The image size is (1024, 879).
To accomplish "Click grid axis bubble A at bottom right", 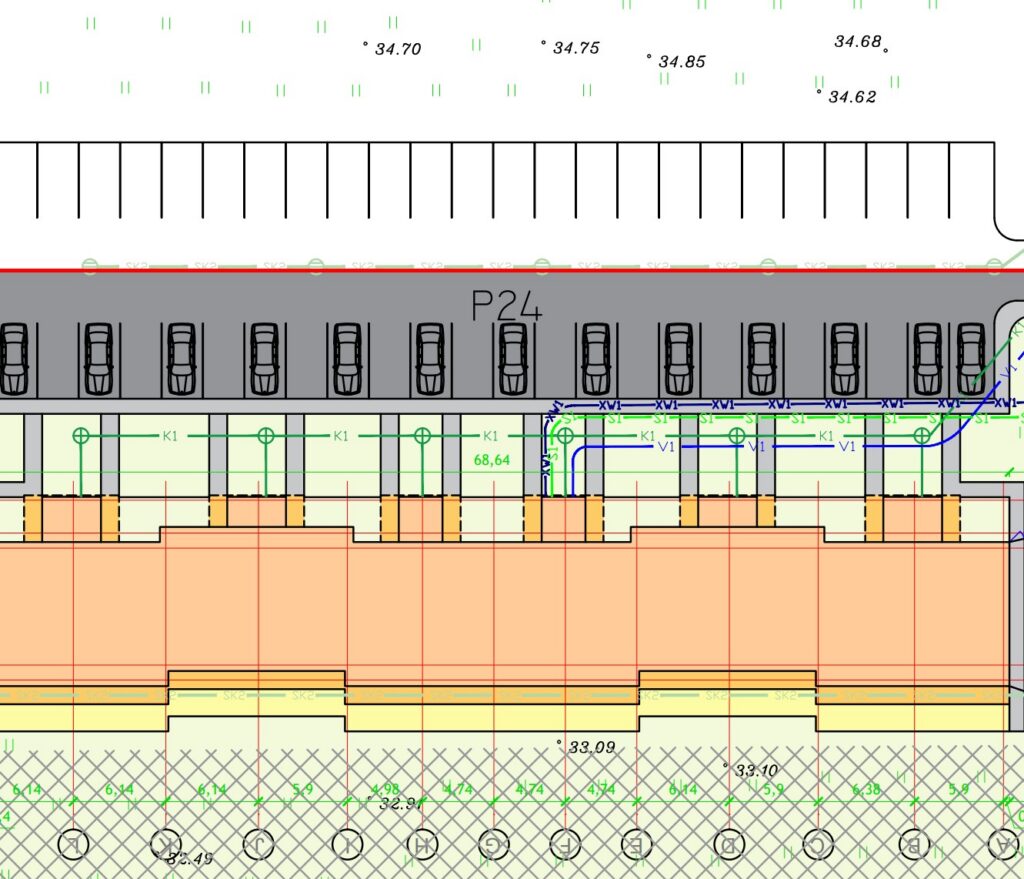I will click(1004, 845).
